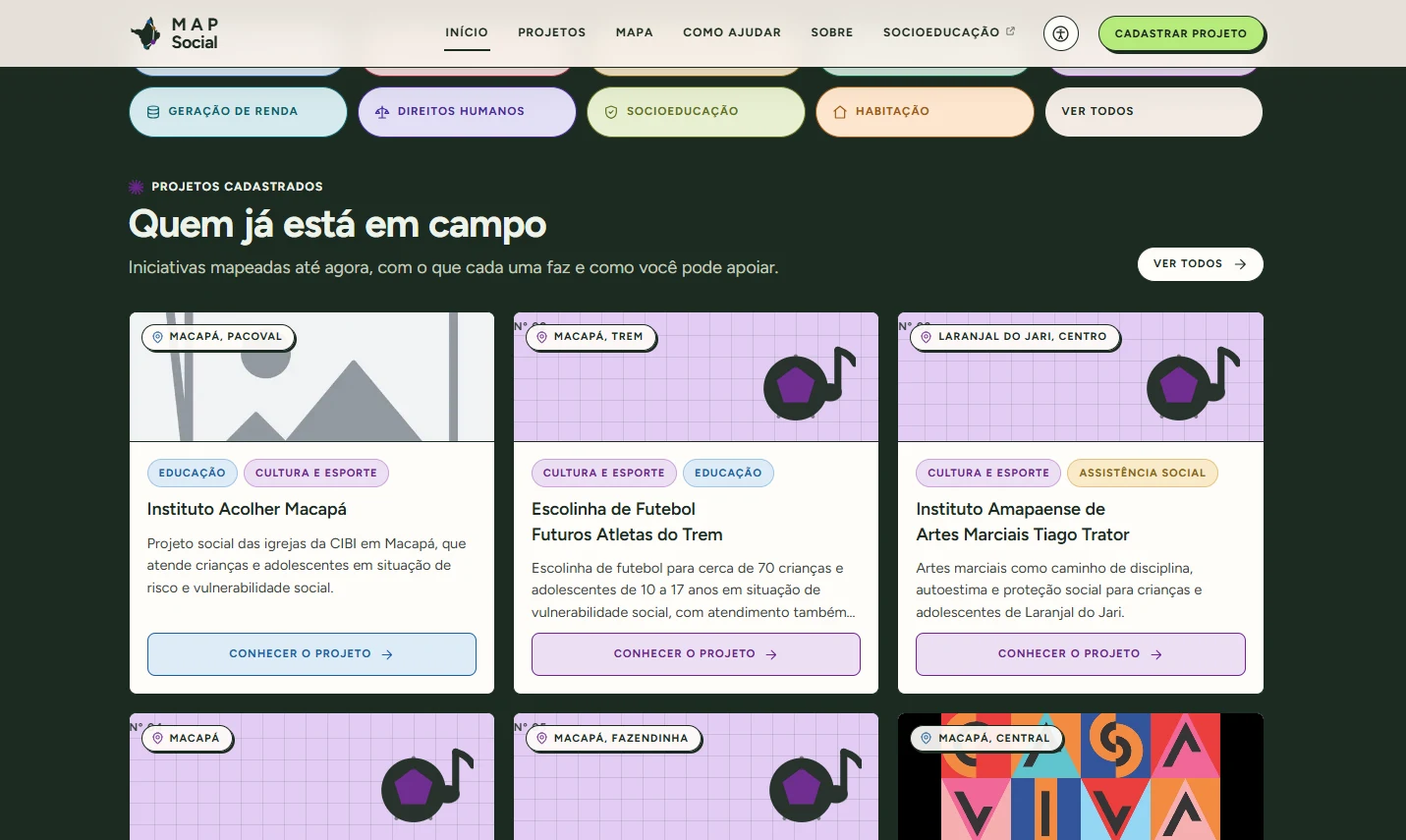Viewport: 1406px width, 840px height.
Task: Open the Projetos nav item
Action: (552, 32)
